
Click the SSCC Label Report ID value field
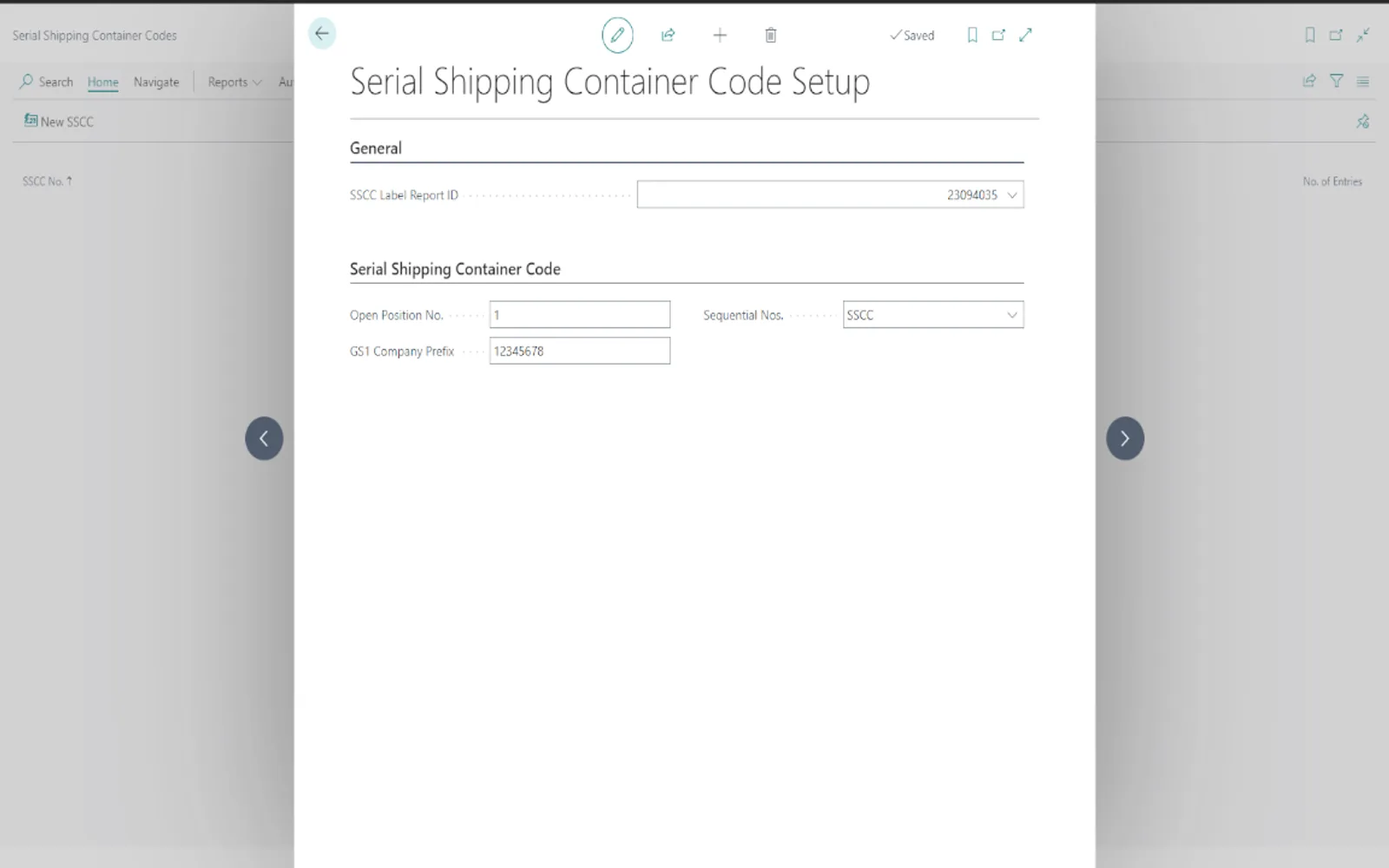coord(830,194)
